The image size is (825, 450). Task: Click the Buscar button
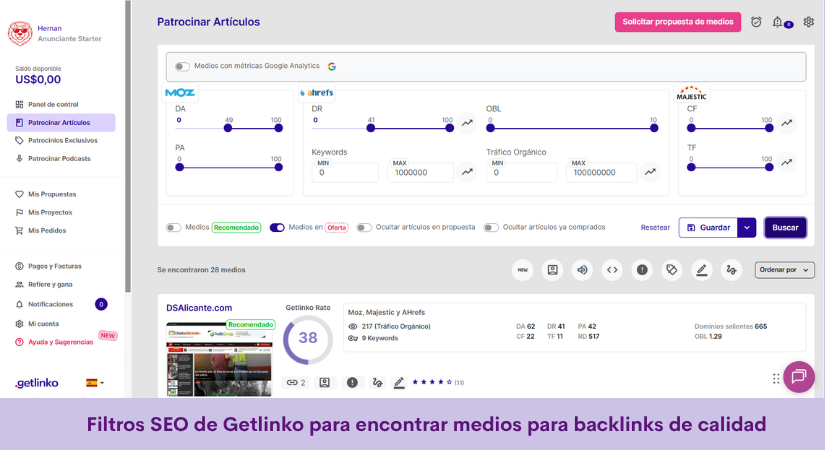tap(785, 227)
